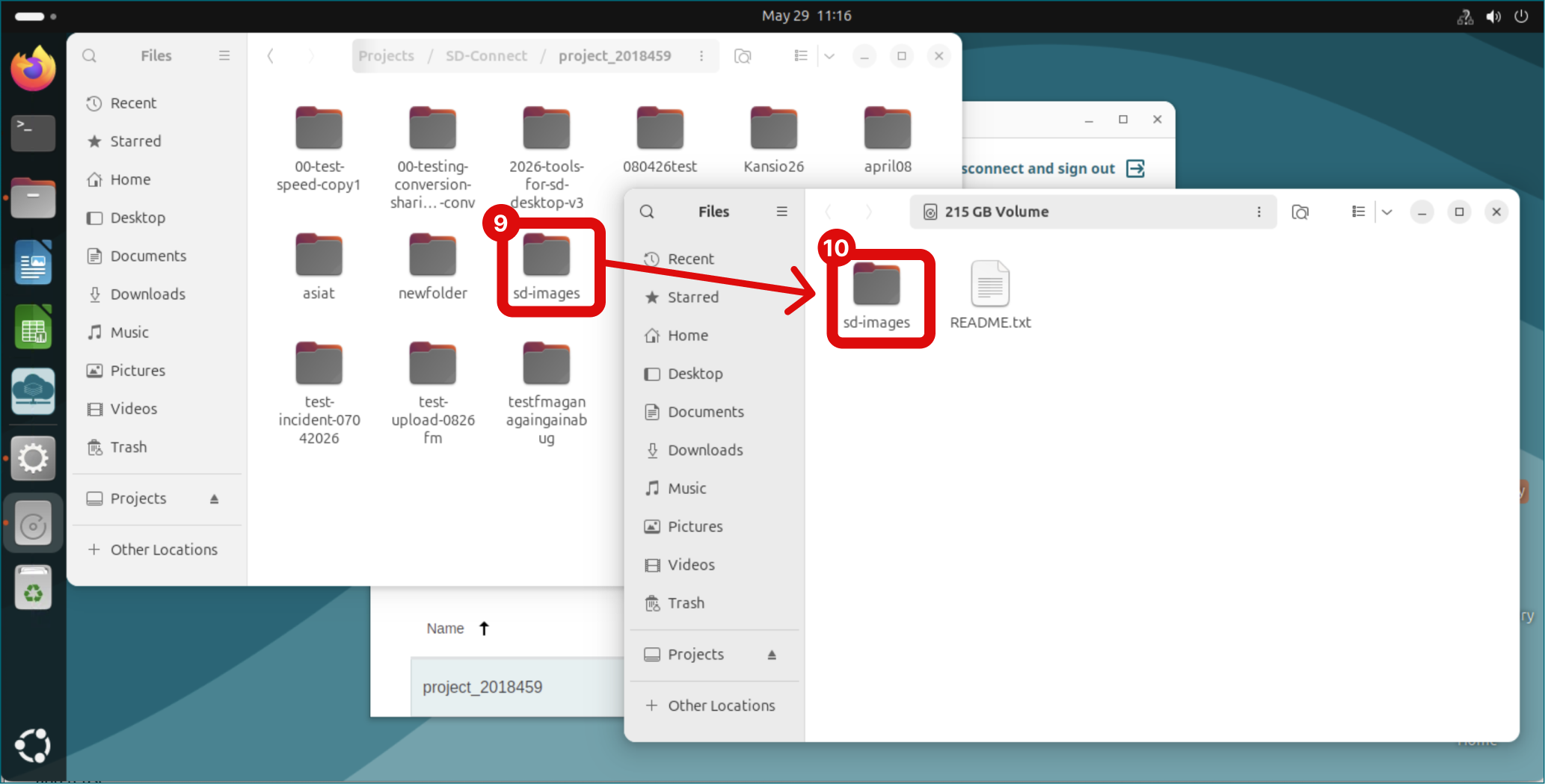Select the test-upload-0826fm folder
The width and height of the screenshot is (1545, 784).
[432, 393]
